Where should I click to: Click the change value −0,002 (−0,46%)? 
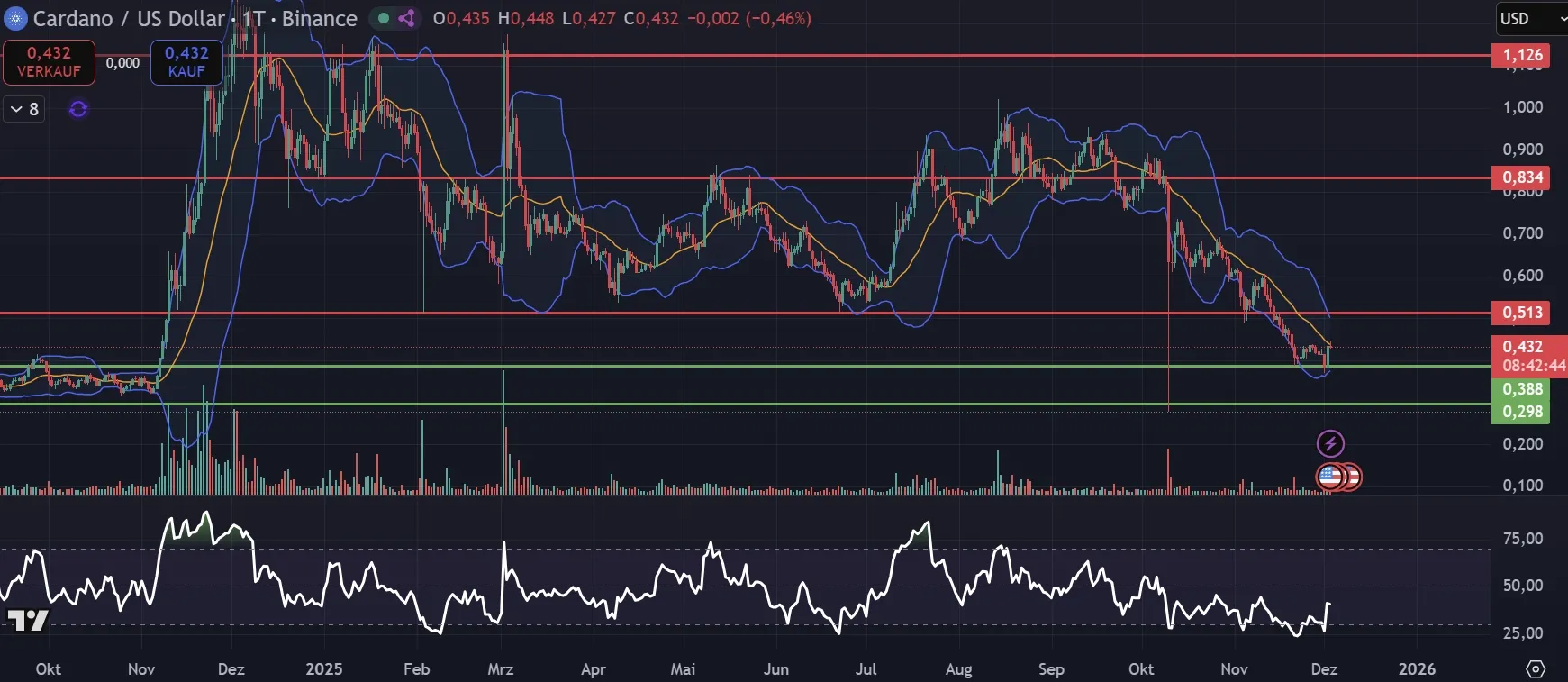[x=749, y=18]
